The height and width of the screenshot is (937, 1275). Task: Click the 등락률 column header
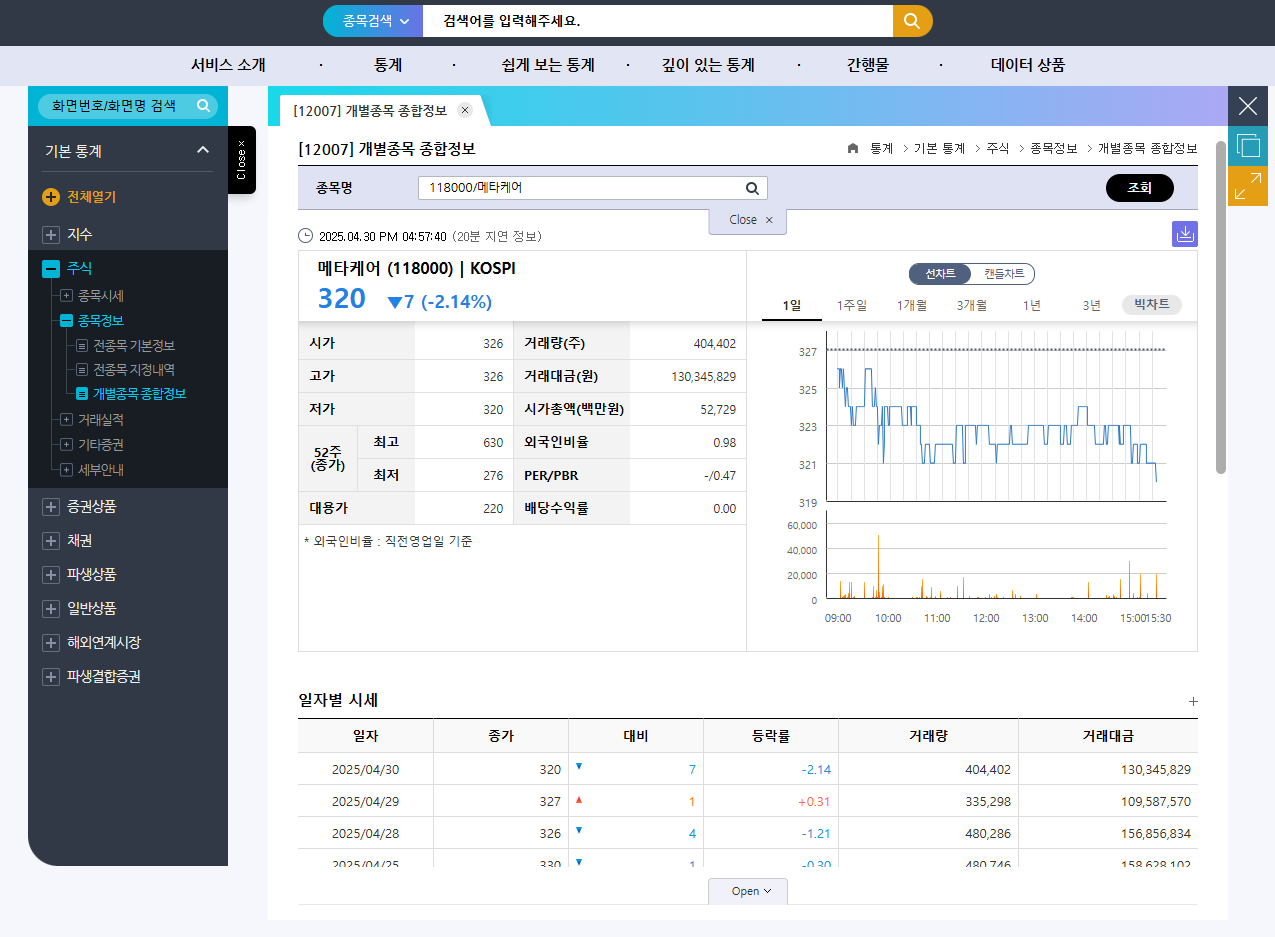tap(771, 736)
